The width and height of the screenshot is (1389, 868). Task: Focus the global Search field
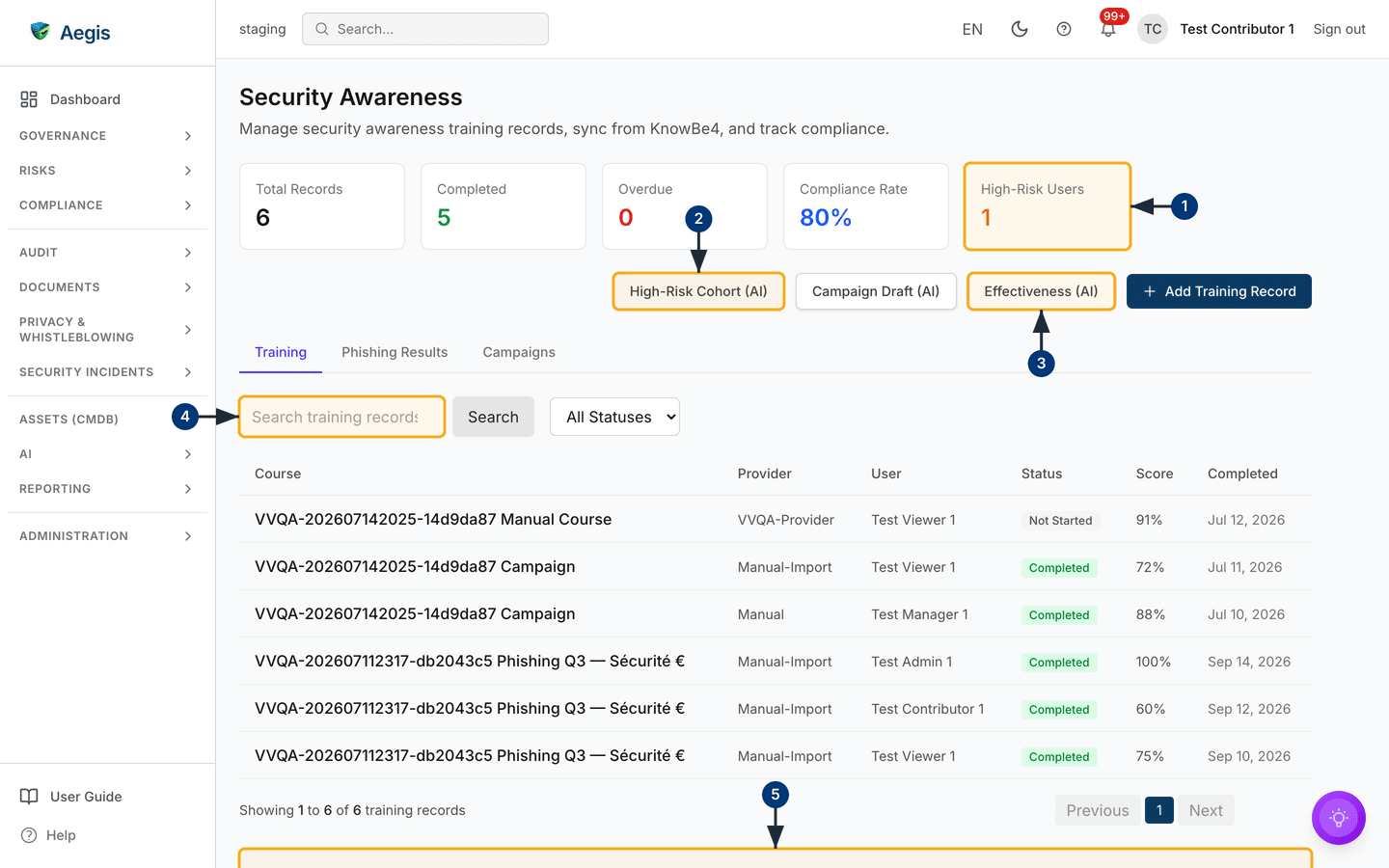[x=425, y=29]
